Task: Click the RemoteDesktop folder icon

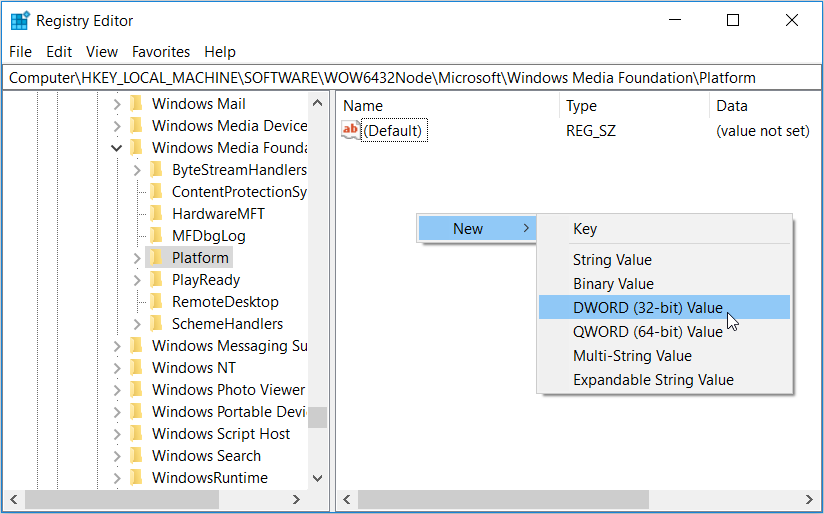Action: [x=156, y=302]
